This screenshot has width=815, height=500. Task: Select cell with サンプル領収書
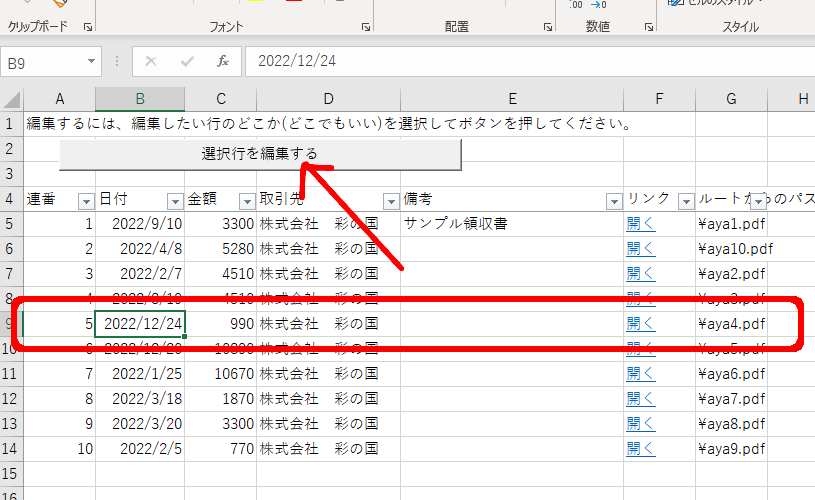tap(512, 224)
